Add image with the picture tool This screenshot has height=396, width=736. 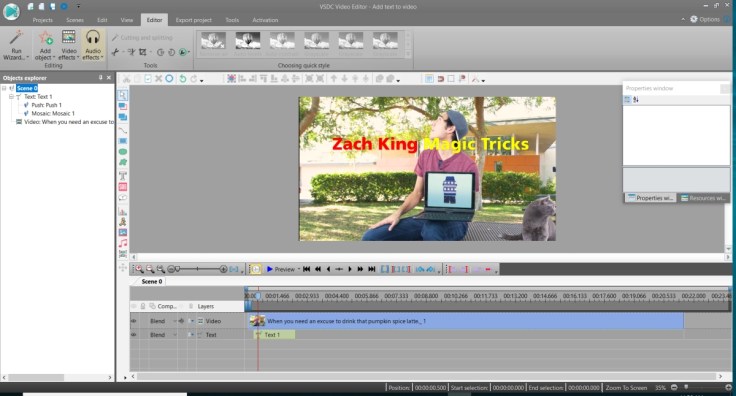(x=123, y=232)
